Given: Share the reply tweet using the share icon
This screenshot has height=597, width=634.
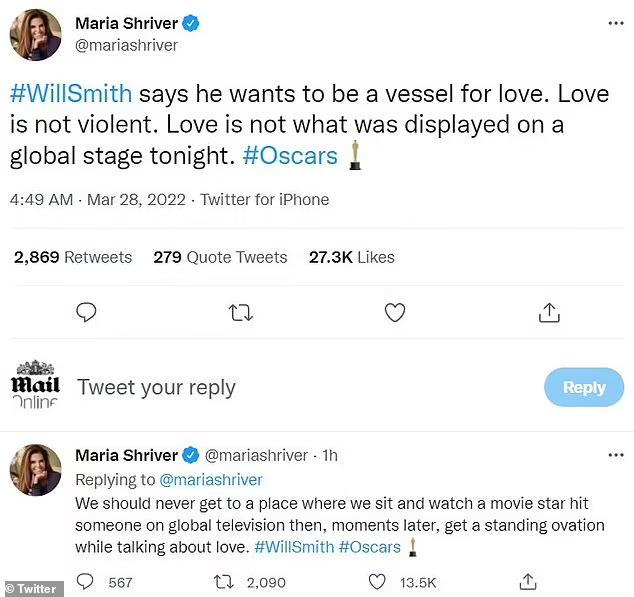Looking at the screenshot, I should coord(528,581).
